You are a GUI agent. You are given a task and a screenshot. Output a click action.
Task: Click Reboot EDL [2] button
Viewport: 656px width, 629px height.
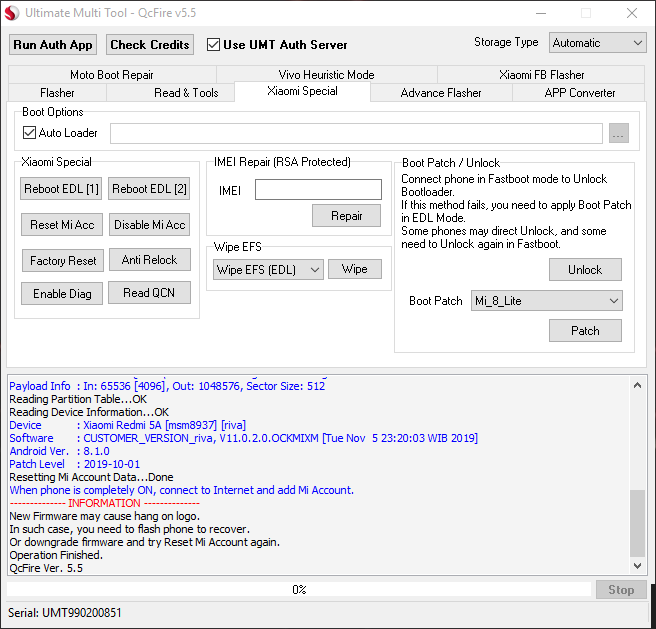coord(149,189)
